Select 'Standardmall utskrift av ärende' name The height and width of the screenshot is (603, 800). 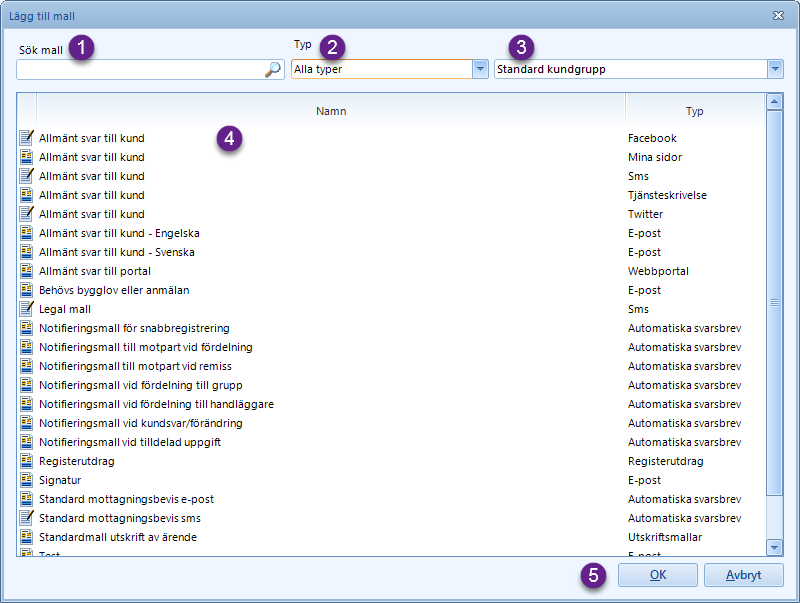(x=118, y=537)
